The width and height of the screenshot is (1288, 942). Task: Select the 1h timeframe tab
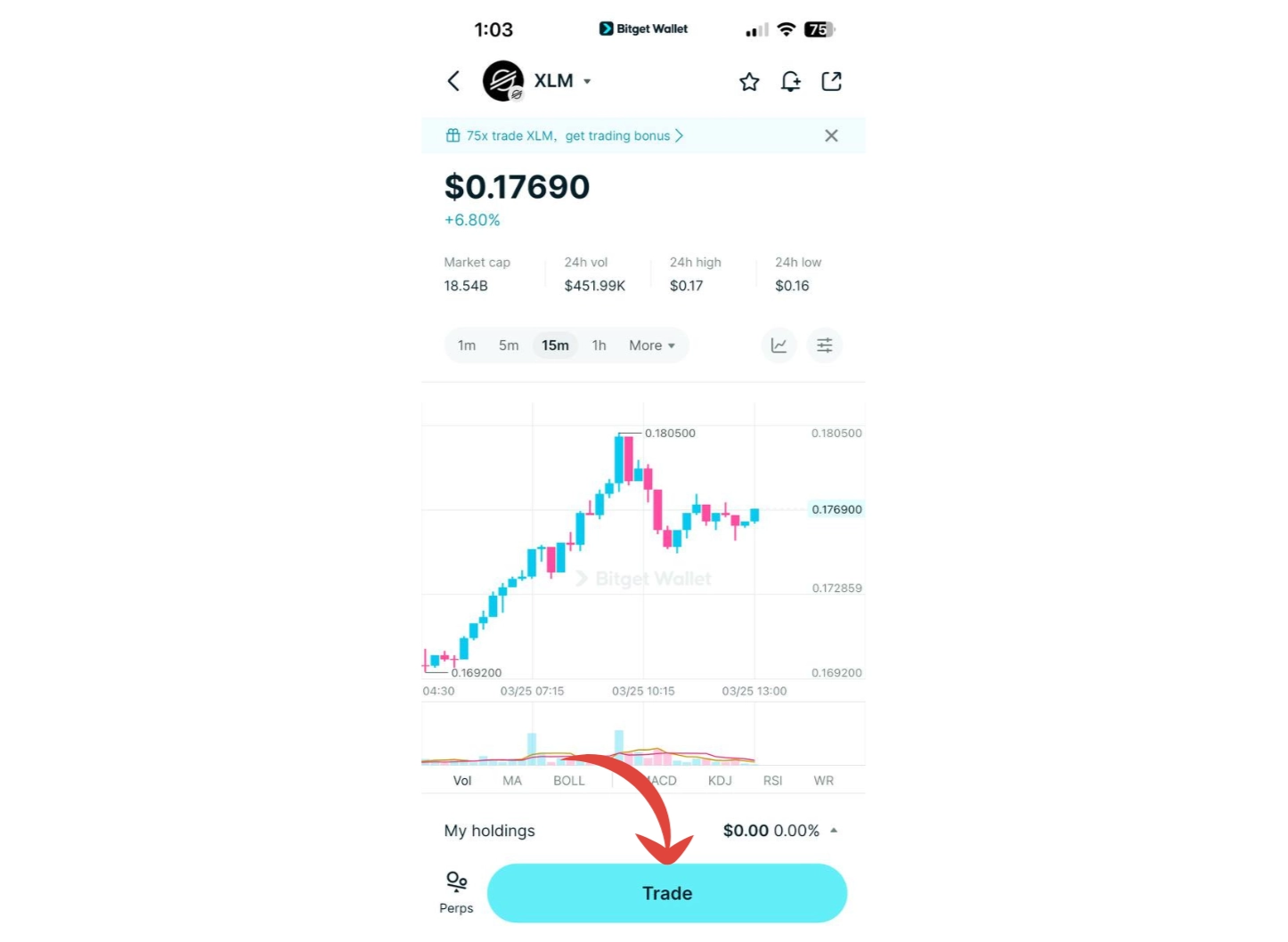599,345
